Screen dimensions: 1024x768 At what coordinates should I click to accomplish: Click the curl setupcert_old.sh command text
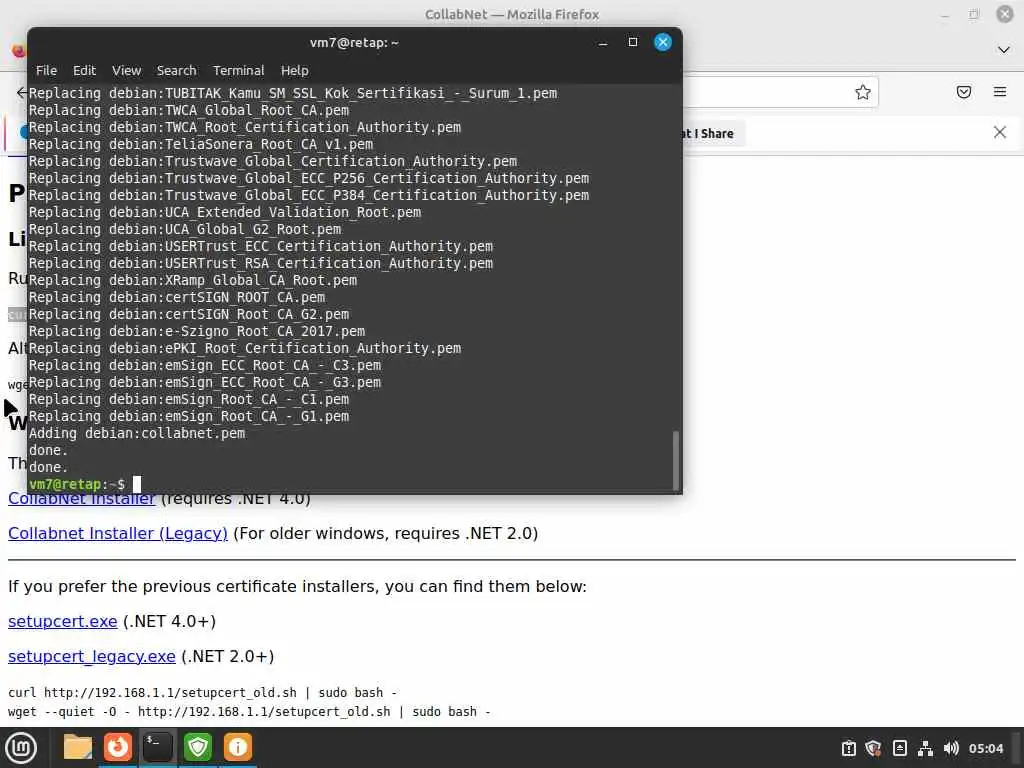[x=202, y=692]
